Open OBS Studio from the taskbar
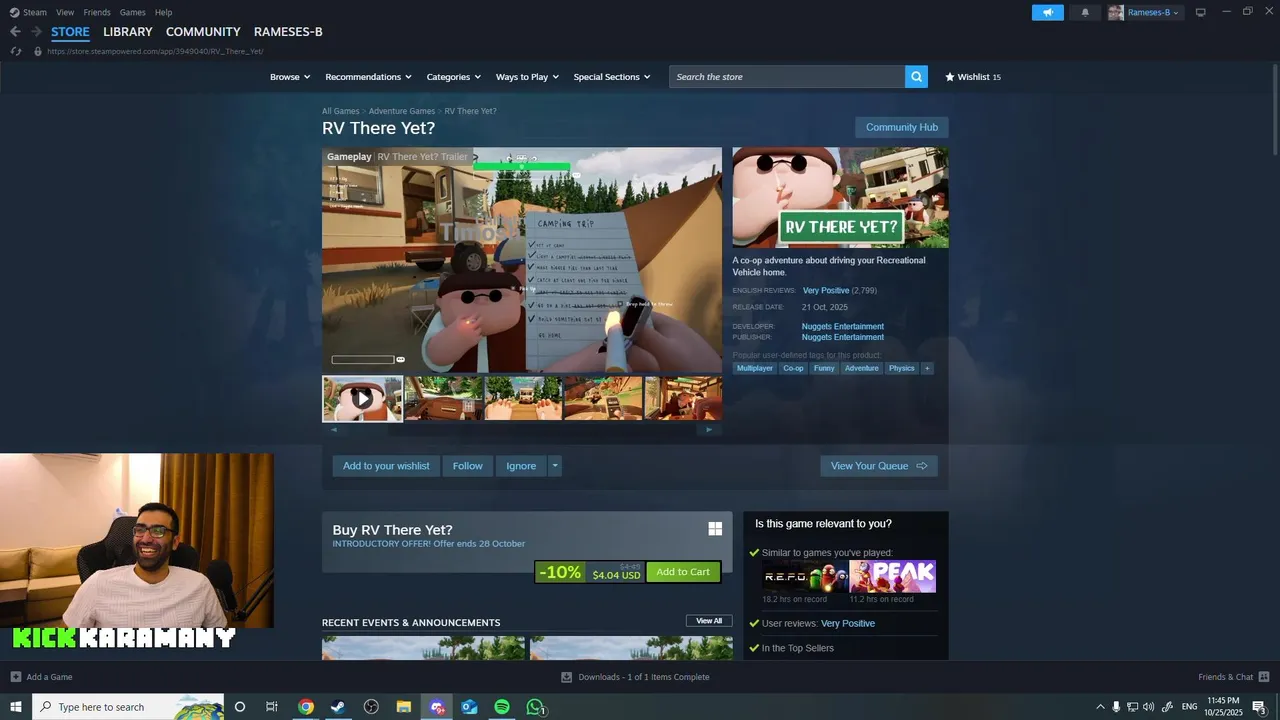The height and width of the screenshot is (720, 1280). (x=371, y=707)
